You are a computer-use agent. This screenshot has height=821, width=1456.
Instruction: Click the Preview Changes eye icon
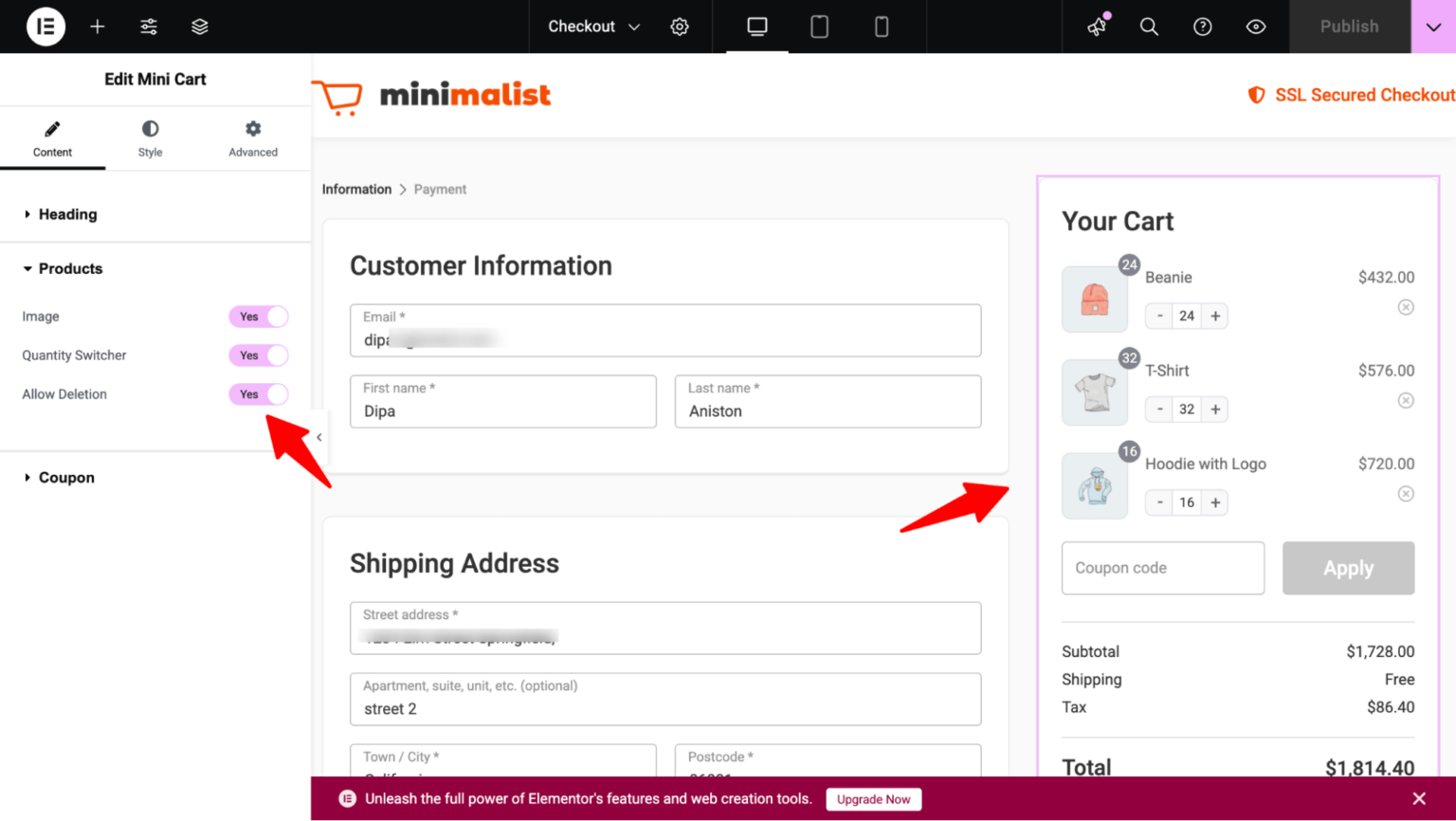coord(1255,27)
